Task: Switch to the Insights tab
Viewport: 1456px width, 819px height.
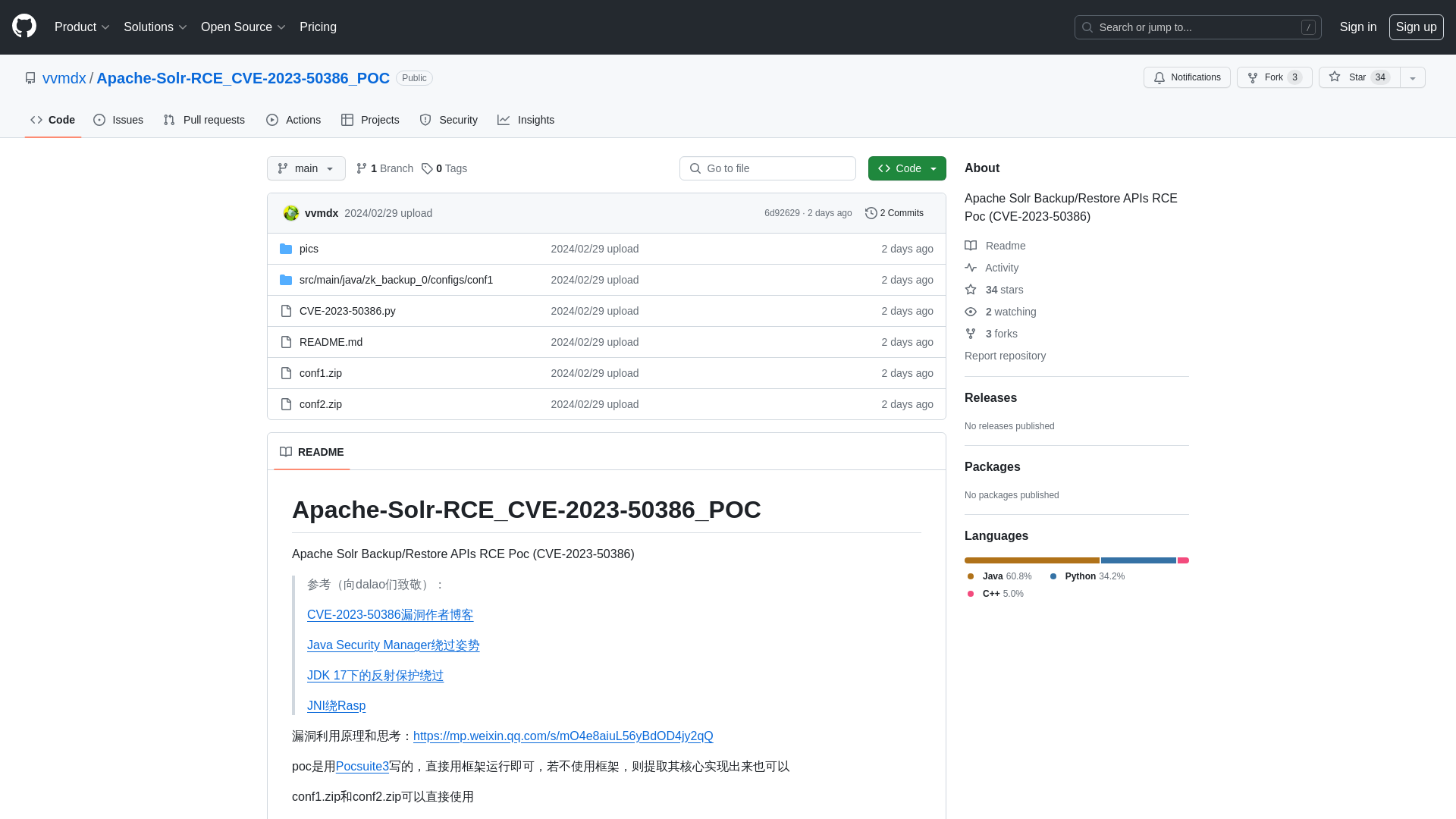Action: pyautogui.click(x=526, y=120)
